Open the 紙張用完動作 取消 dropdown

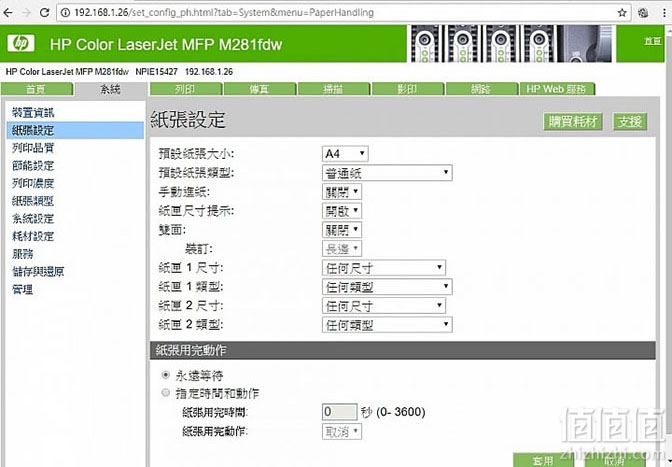(x=342, y=431)
